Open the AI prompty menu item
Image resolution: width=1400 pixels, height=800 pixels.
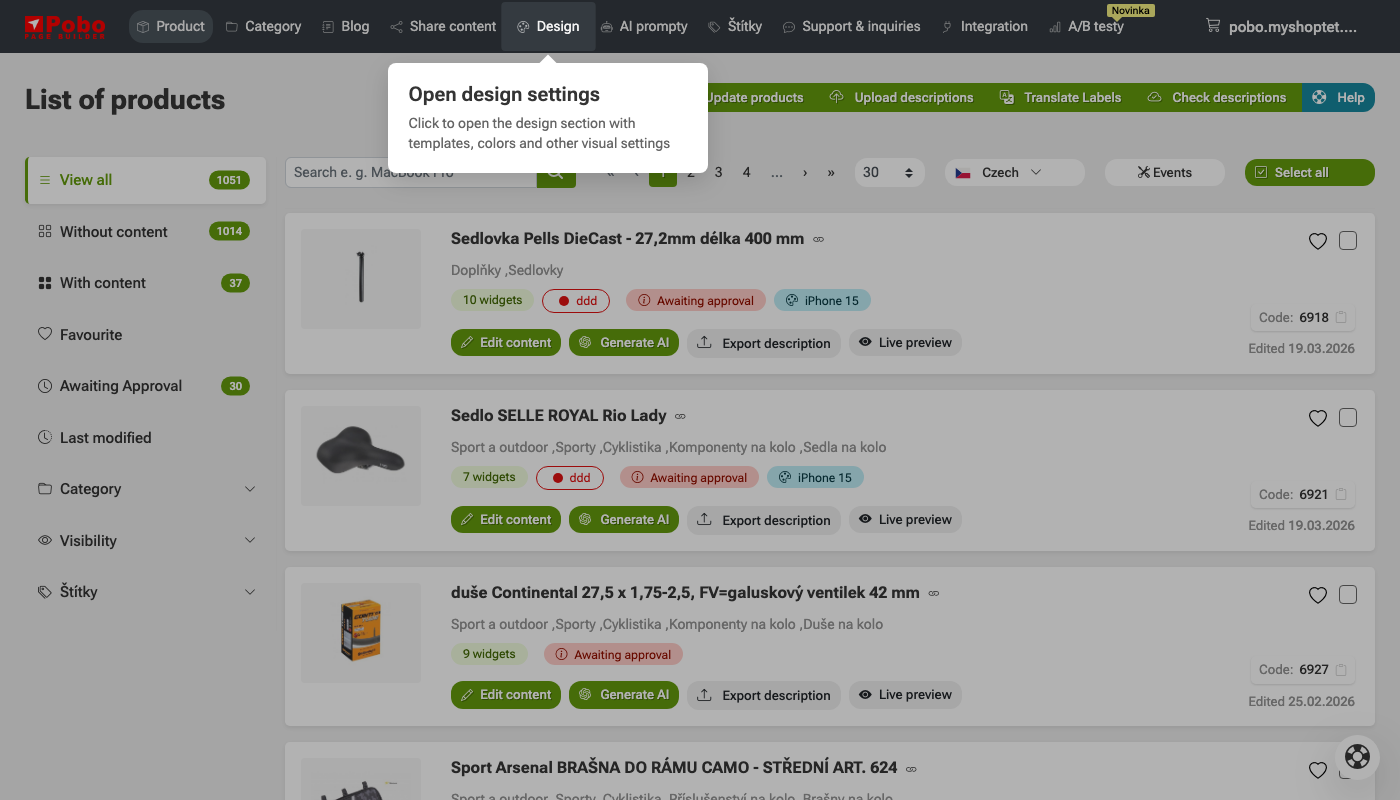[643, 27]
